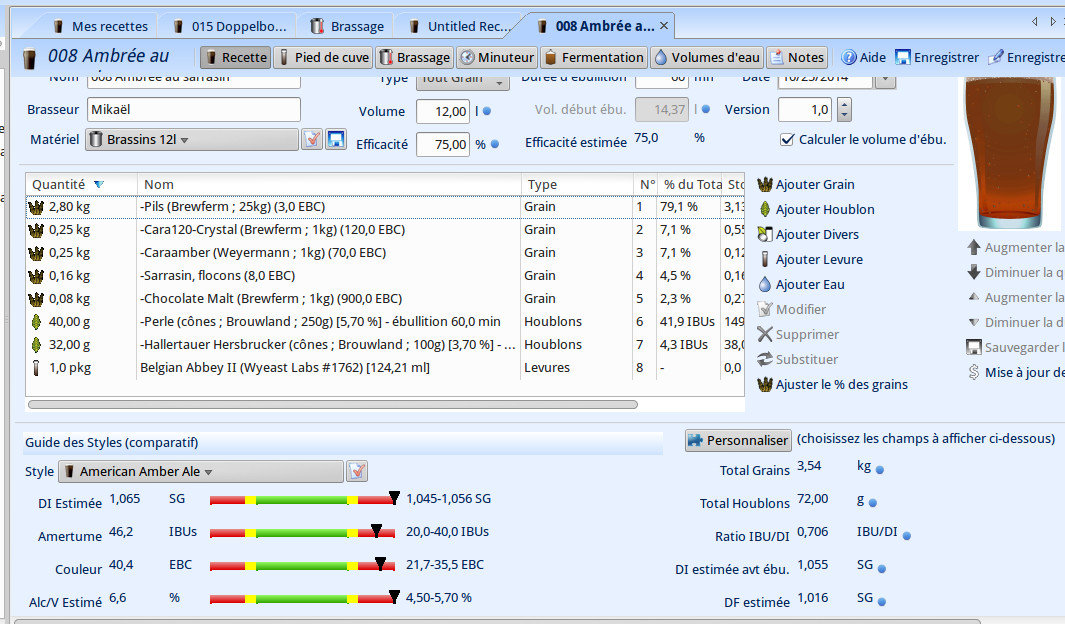The width and height of the screenshot is (1065, 624).
Task: Open the Matériel Brassins 12l dropdown
Action: [192, 139]
